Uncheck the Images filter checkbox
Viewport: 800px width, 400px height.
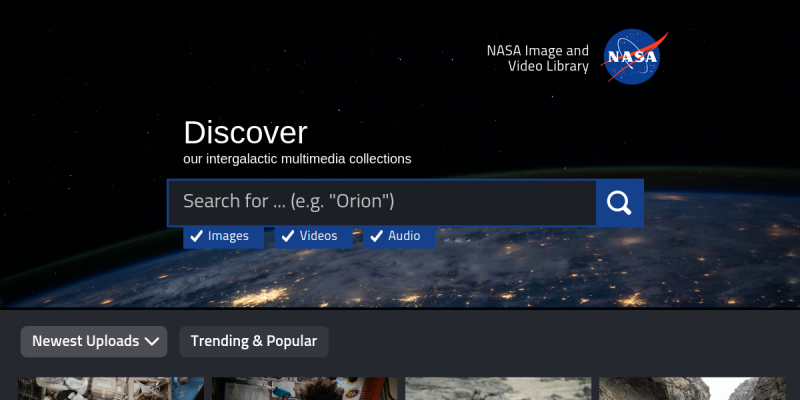pyautogui.click(x=223, y=236)
